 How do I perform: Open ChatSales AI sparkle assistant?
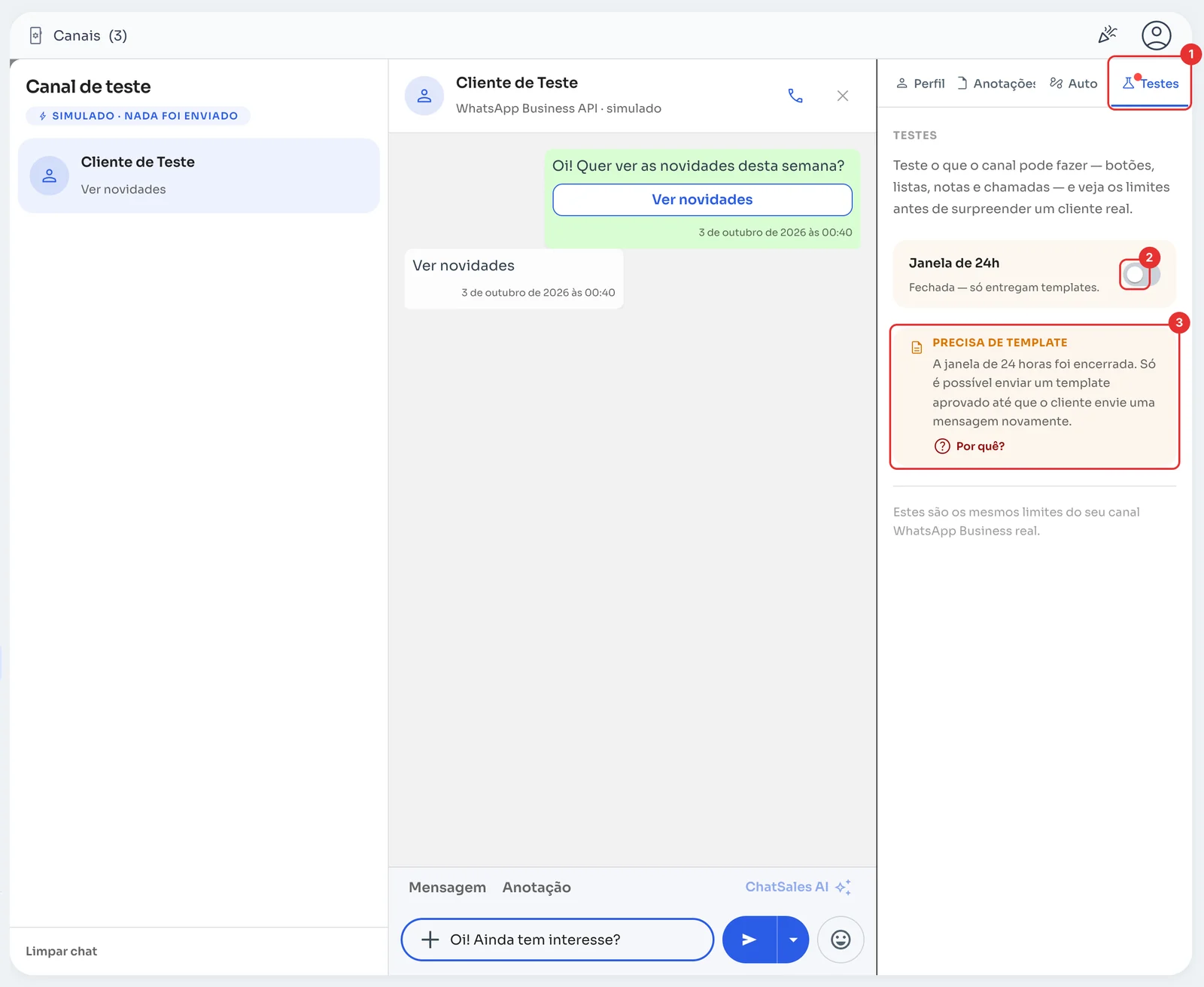(x=798, y=887)
